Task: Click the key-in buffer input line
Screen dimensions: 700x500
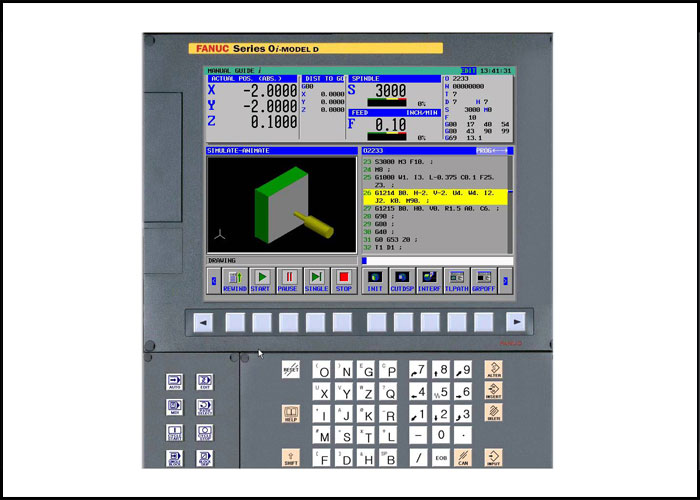Action: click(438, 261)
